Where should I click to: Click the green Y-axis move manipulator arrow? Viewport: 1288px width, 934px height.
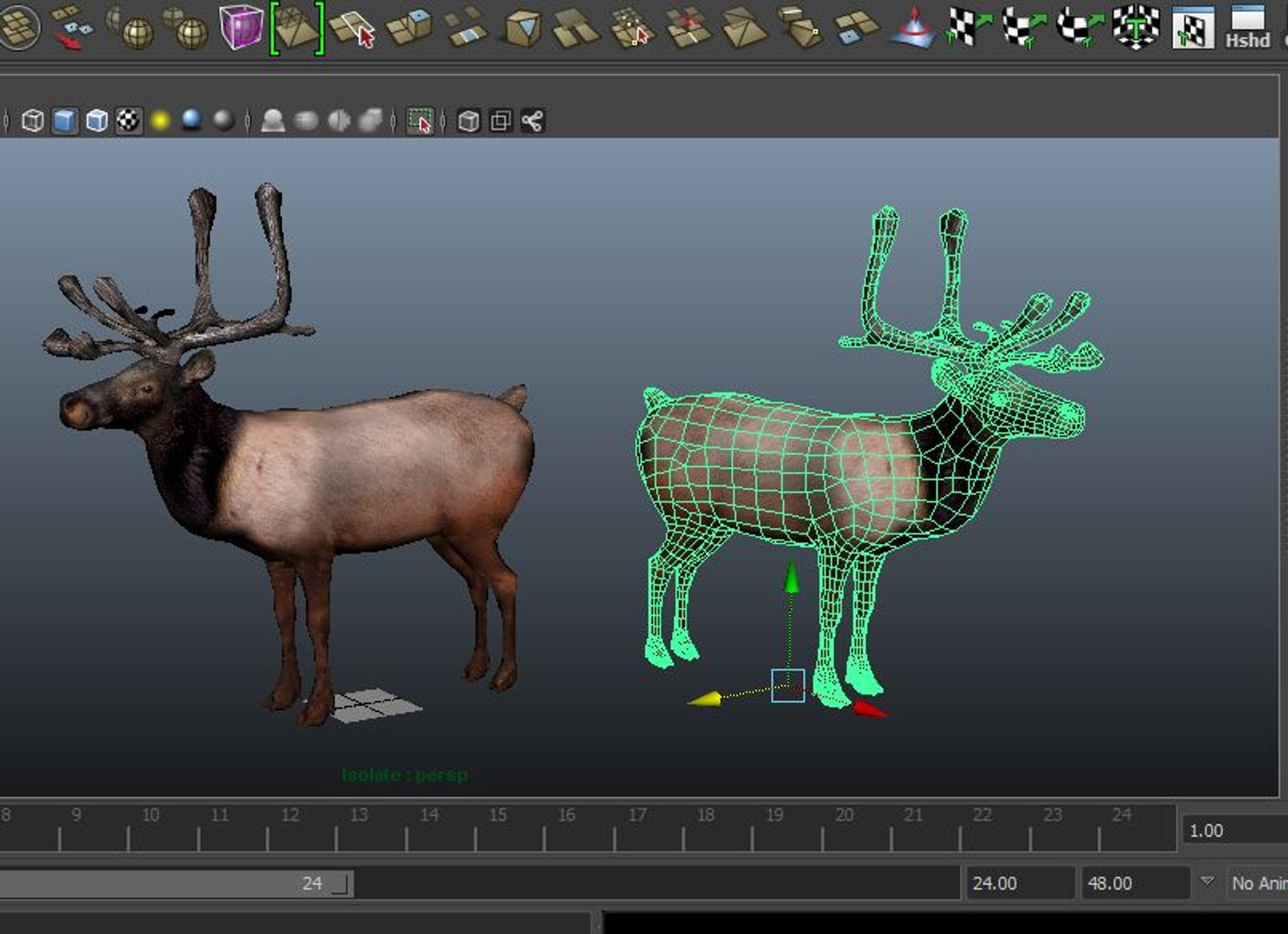791,577
